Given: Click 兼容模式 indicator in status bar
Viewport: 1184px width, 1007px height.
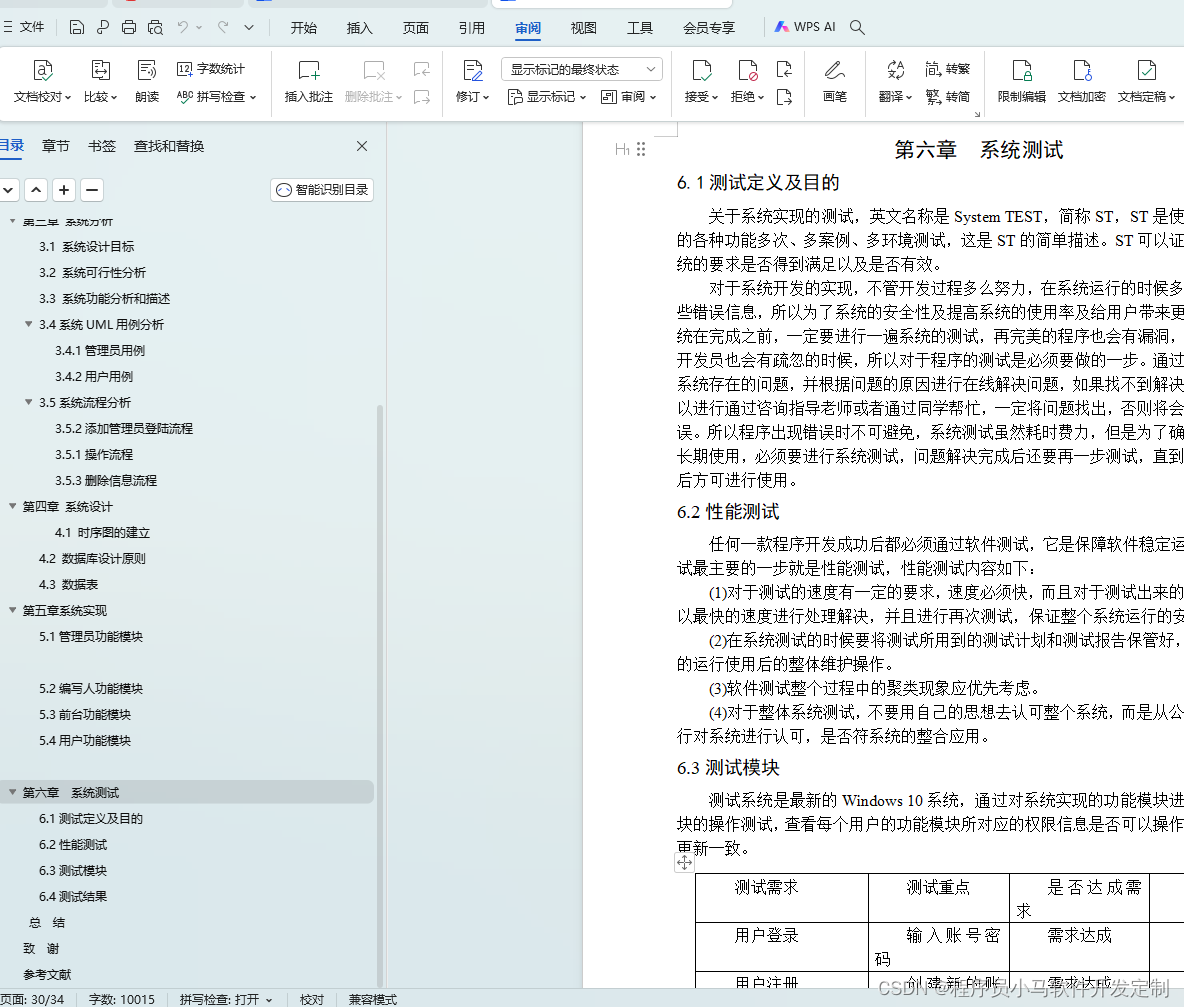Looking at the screenshot, I should (x=371, y=999).
